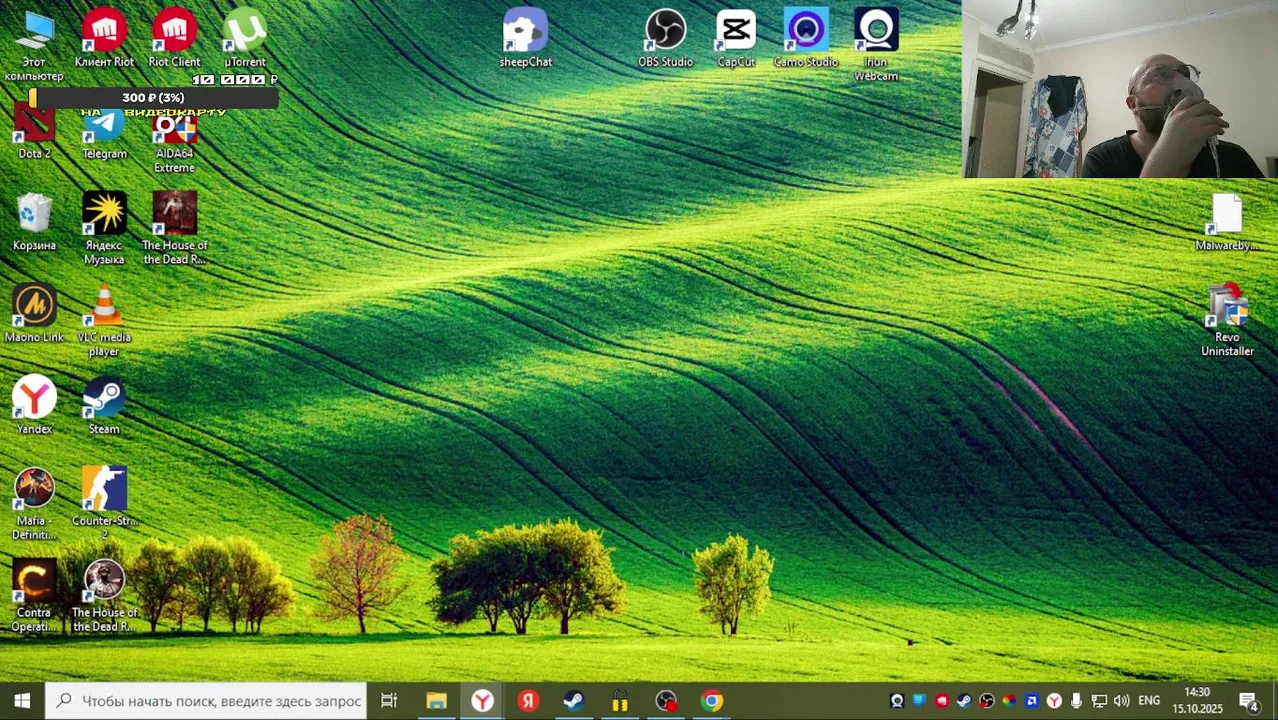Select the Camo Studio desktop icon

pyautogui.click(x=806, y=39)
